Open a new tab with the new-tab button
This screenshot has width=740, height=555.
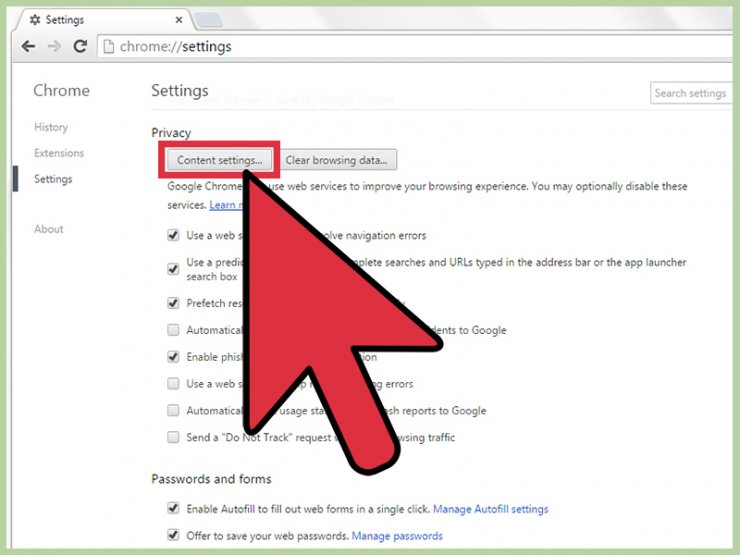pos(209,20)
